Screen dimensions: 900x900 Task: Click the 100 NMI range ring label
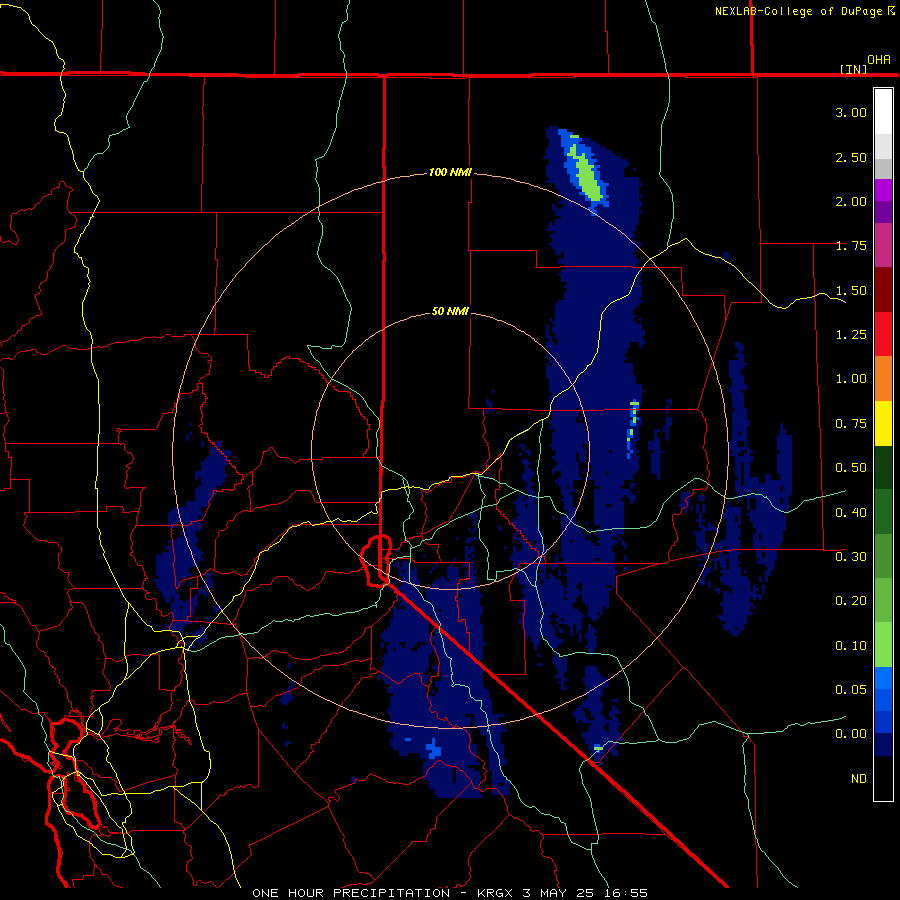(450, 172)
